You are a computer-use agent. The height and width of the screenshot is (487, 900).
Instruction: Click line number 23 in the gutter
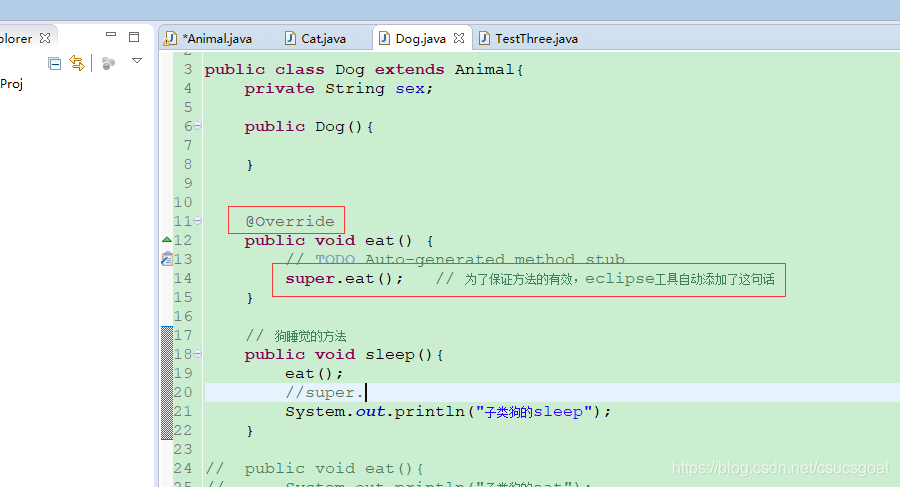(183, 449)
